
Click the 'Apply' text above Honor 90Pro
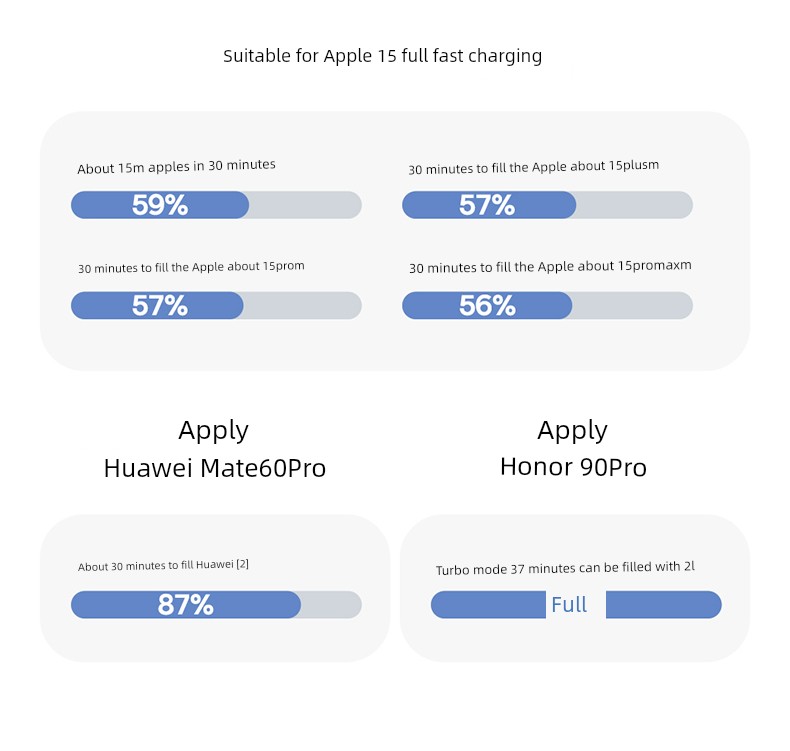[572, 431]
